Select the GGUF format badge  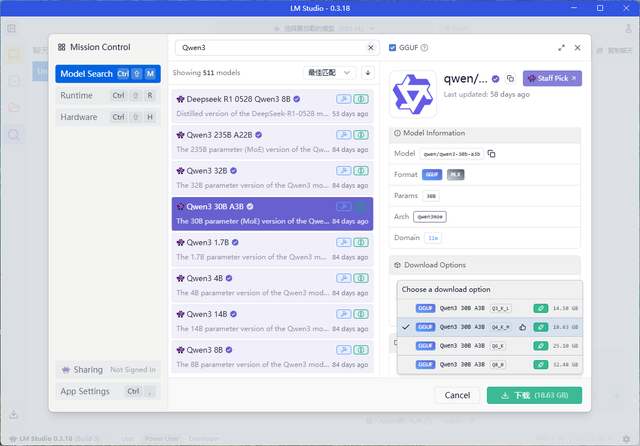(432, 175)
